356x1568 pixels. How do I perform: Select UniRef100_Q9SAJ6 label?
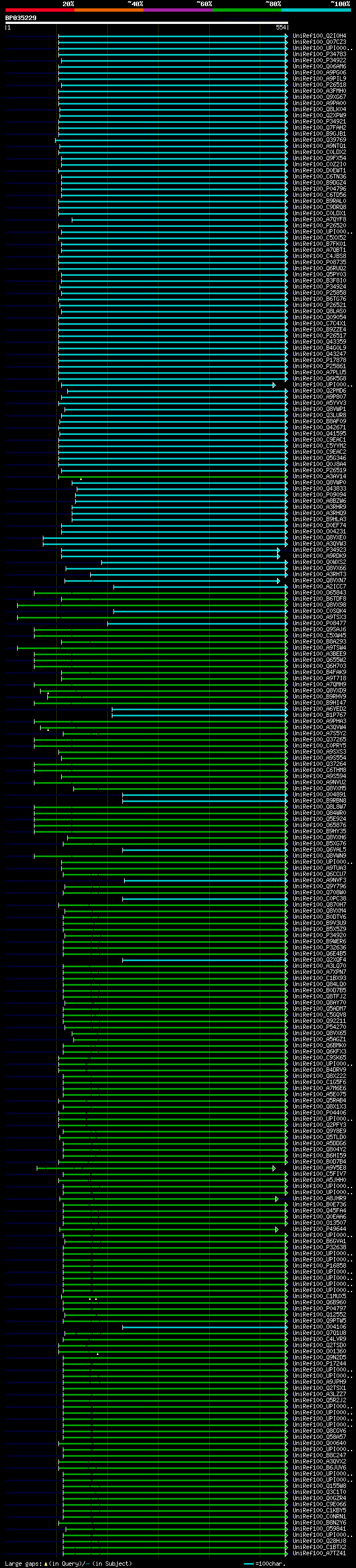(319, 630)
